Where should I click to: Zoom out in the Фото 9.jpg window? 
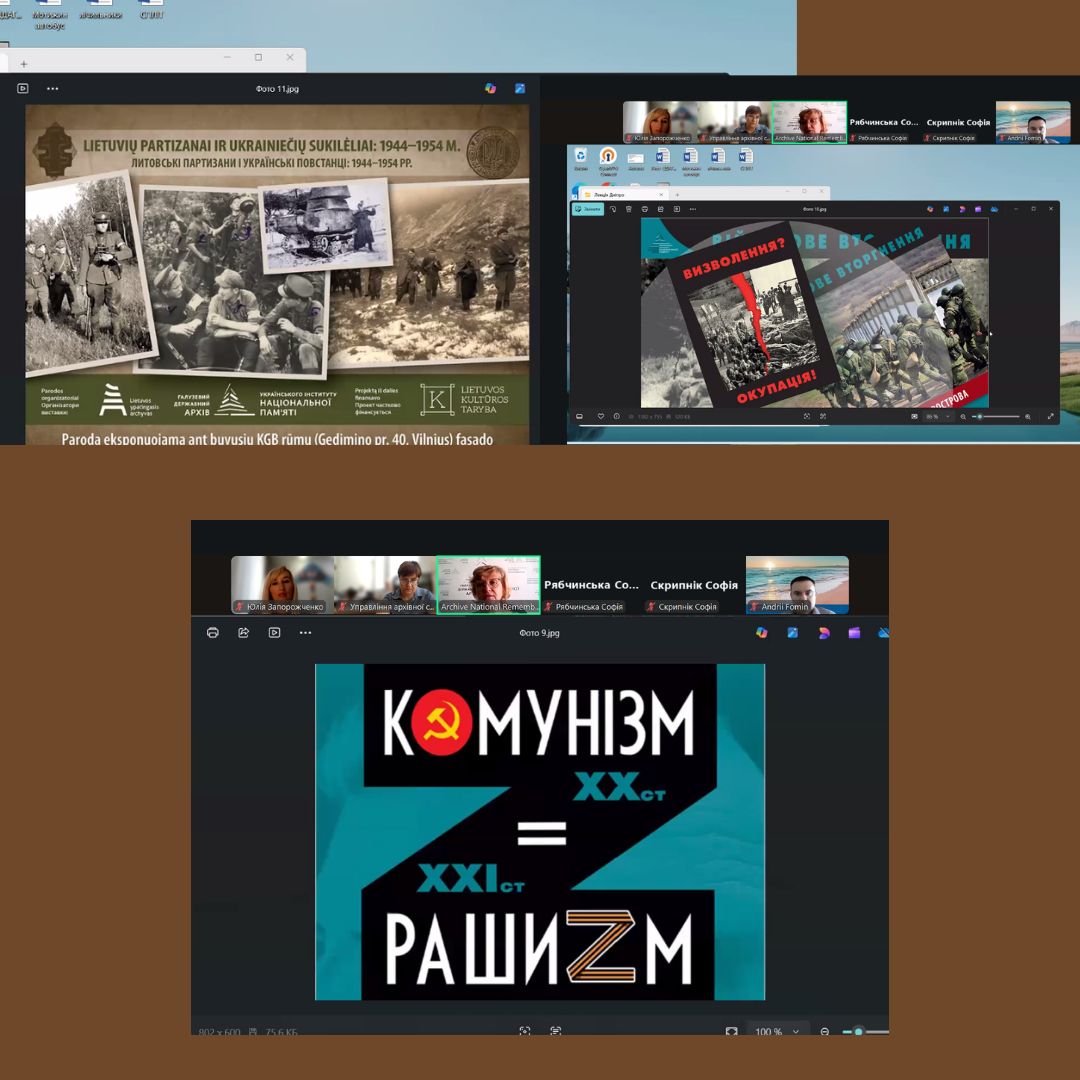point(824,1032)
